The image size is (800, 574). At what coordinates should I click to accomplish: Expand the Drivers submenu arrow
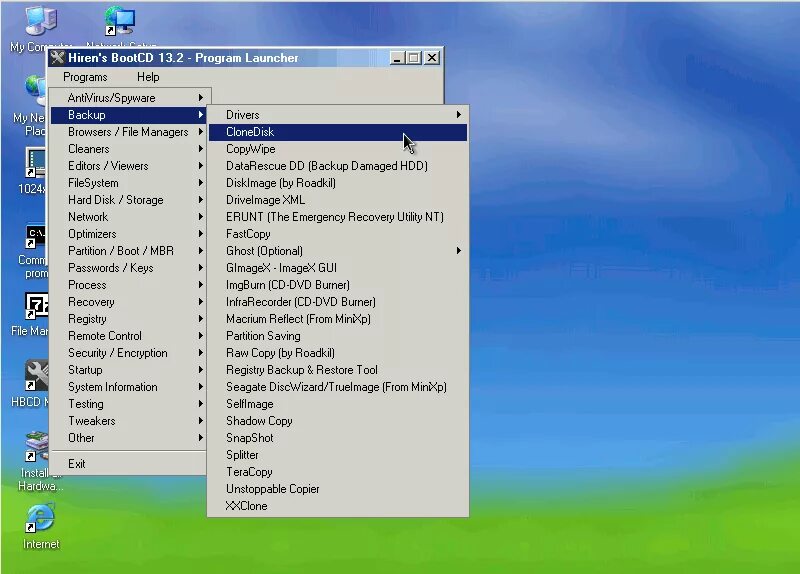tap(459, 115)
